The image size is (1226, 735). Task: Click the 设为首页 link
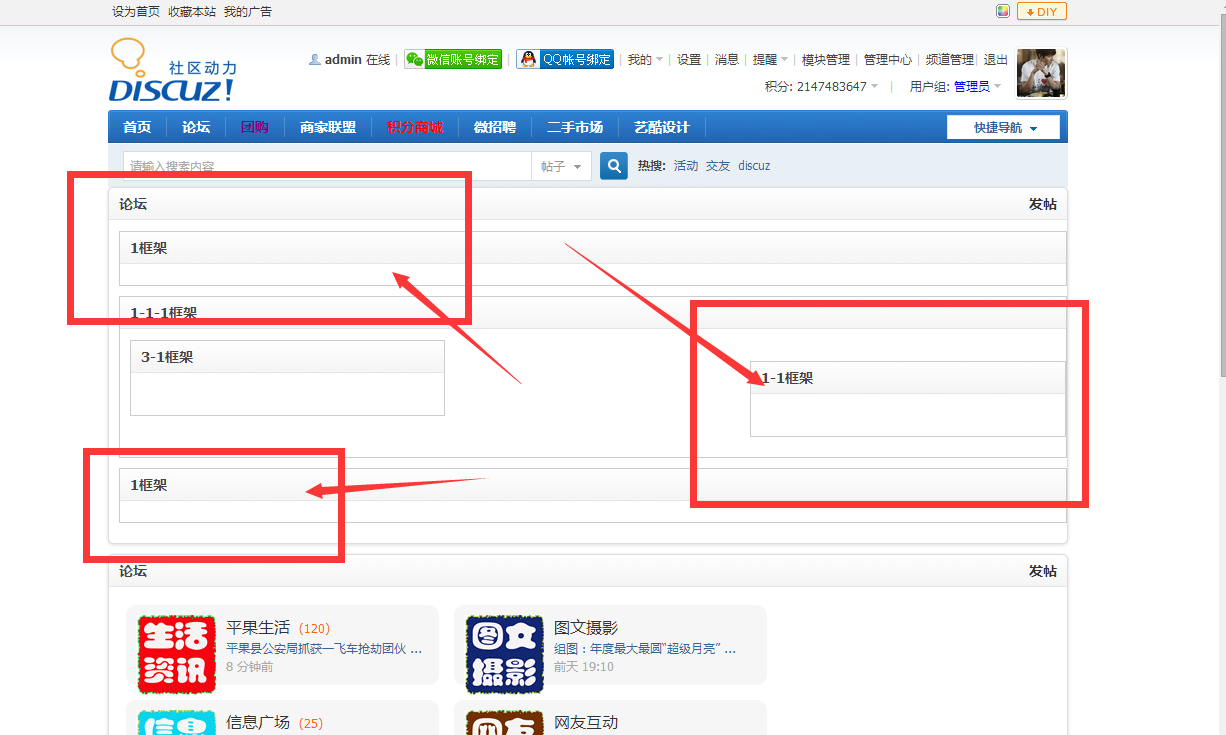click(136, 12)
